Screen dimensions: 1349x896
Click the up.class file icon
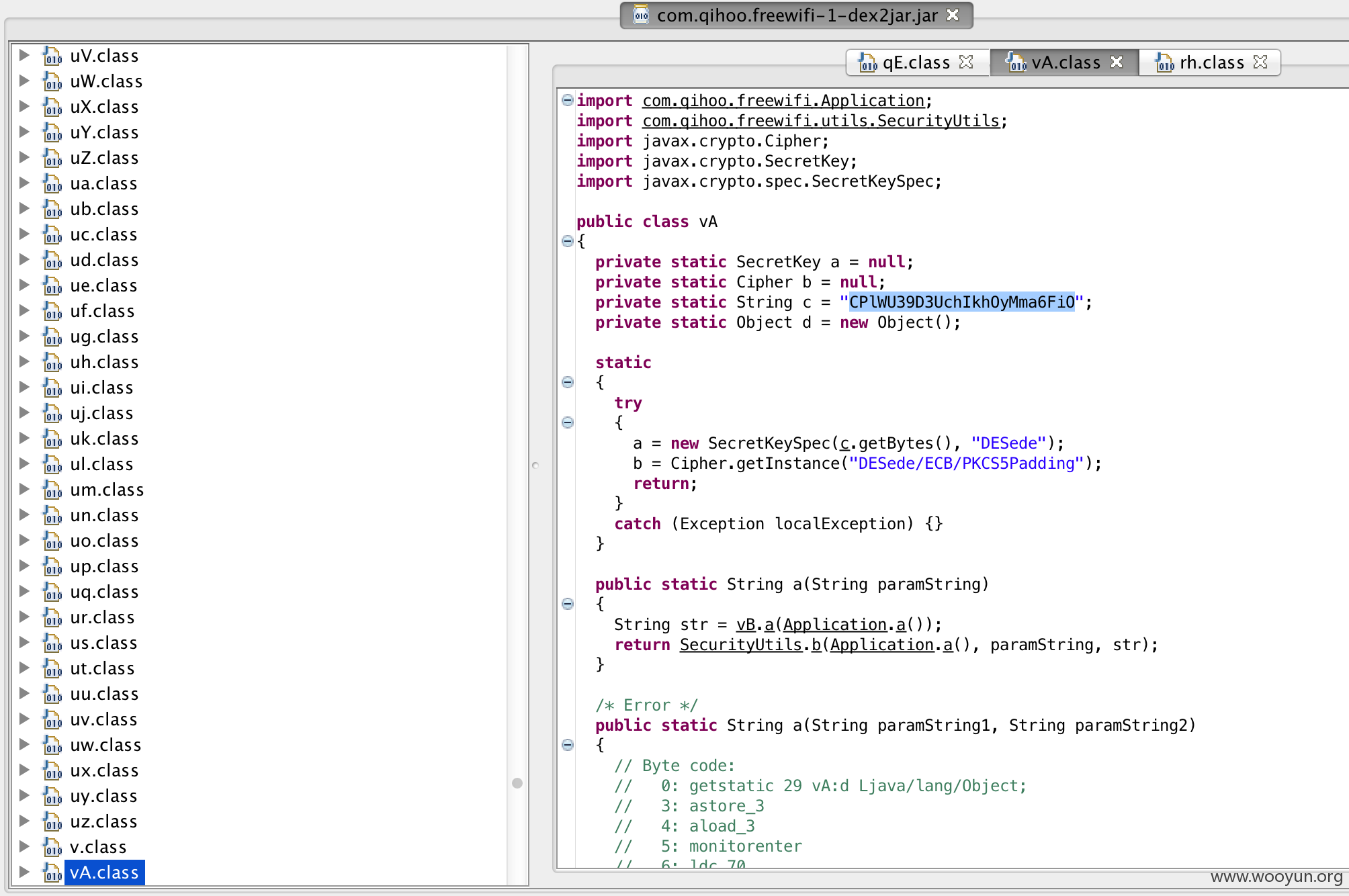[x=52, y=566]
